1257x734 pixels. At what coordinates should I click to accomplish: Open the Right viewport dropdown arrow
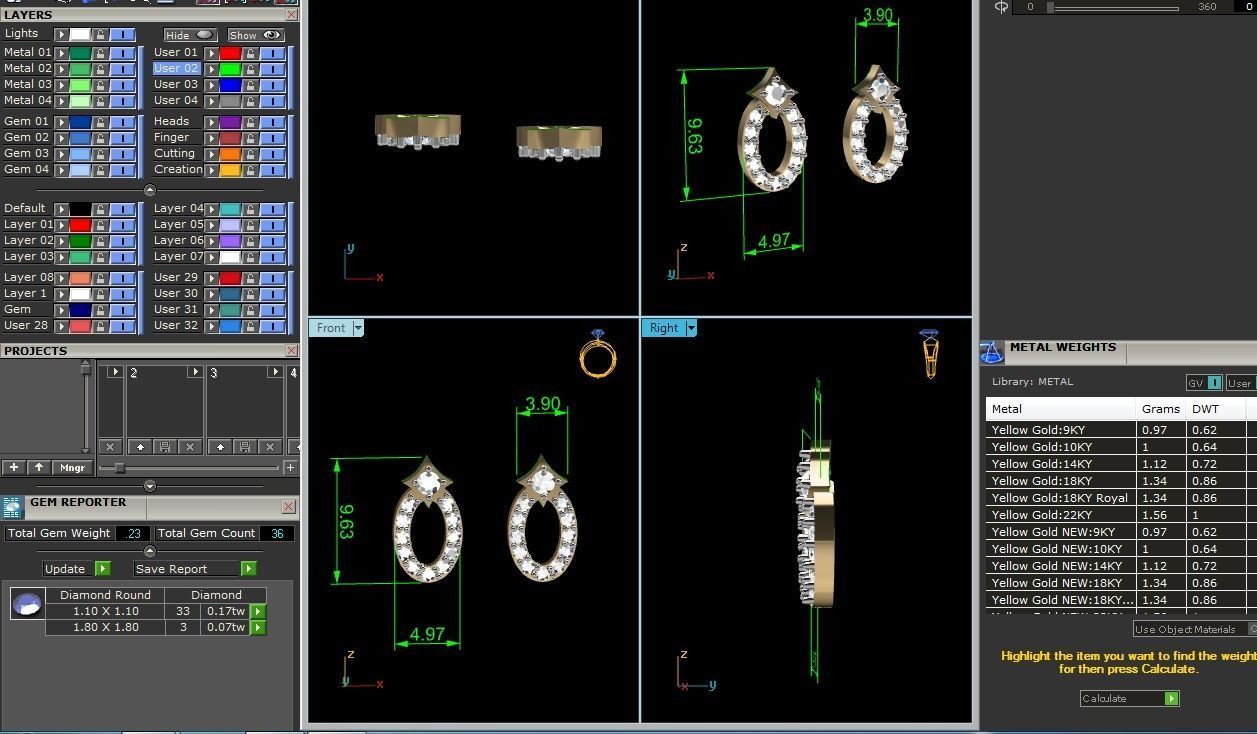coord(690,328)
